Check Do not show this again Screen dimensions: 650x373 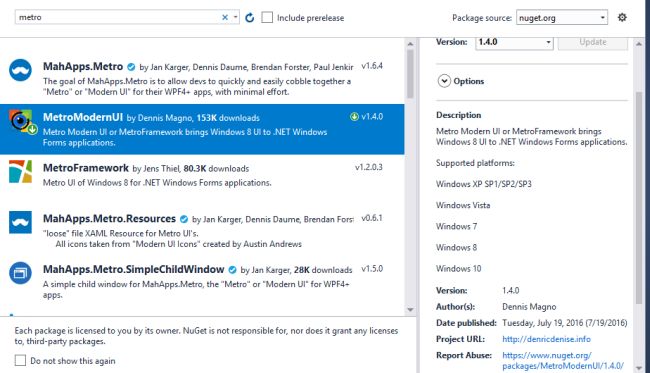point(20,360)
